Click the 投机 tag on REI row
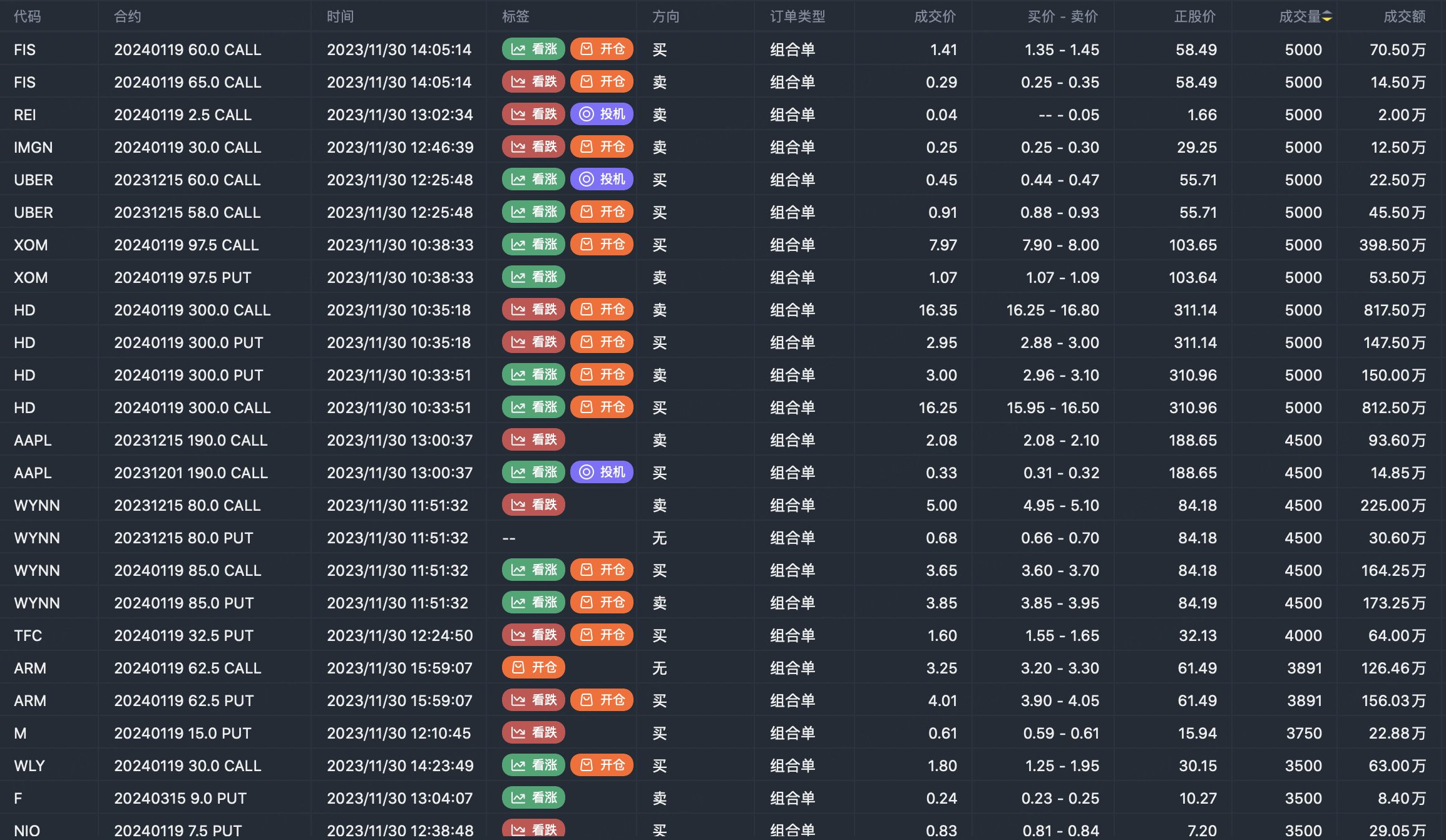1446x840 pixels. coord(602,115)
